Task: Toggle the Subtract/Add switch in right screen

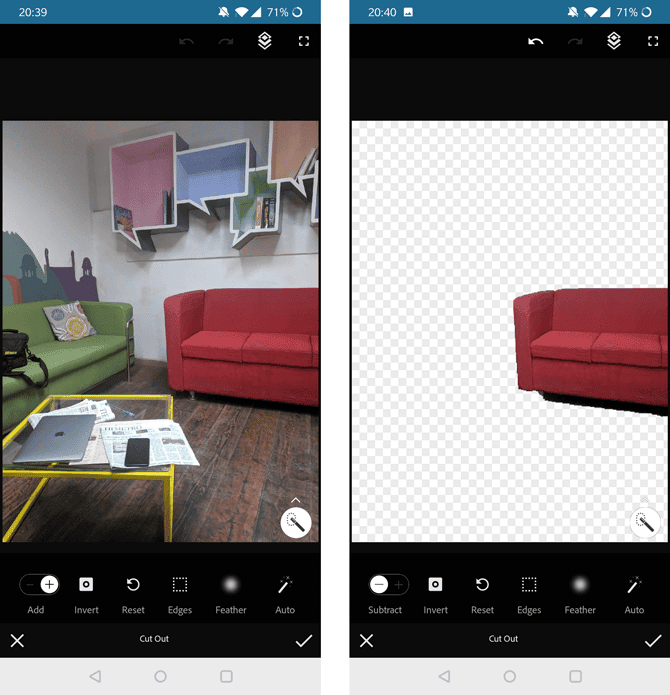Action: pos(389,585)
